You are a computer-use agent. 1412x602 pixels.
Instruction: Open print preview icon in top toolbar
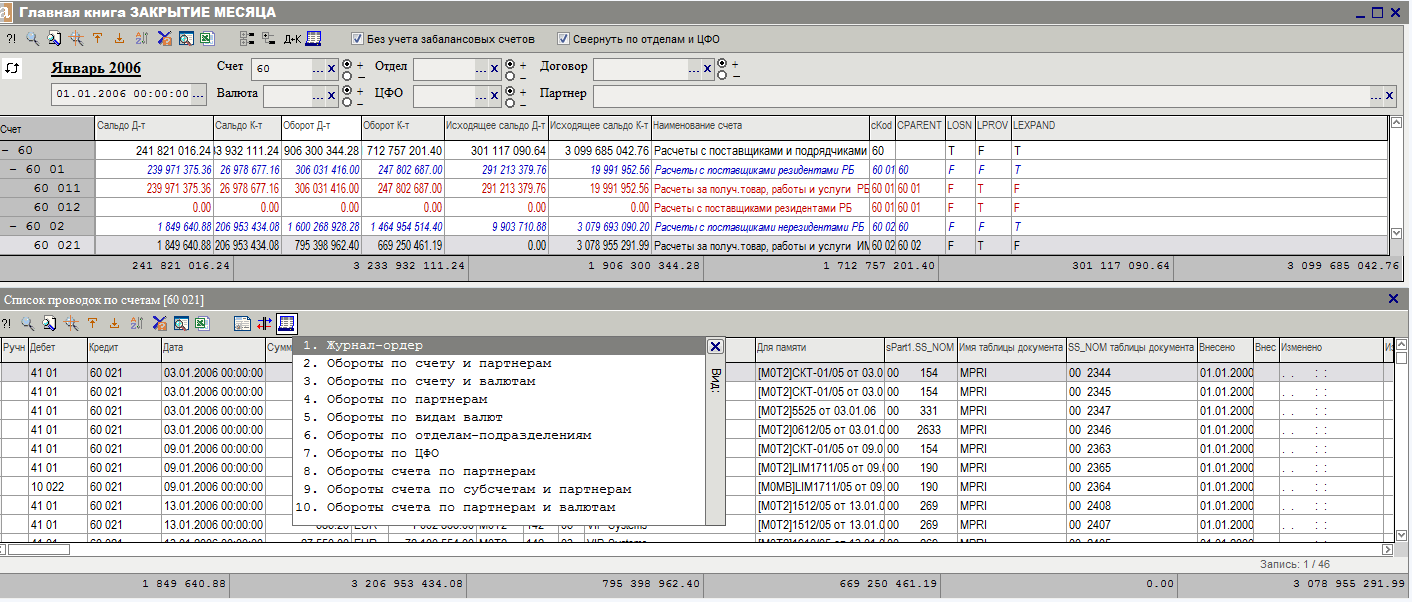coord(185,39)
